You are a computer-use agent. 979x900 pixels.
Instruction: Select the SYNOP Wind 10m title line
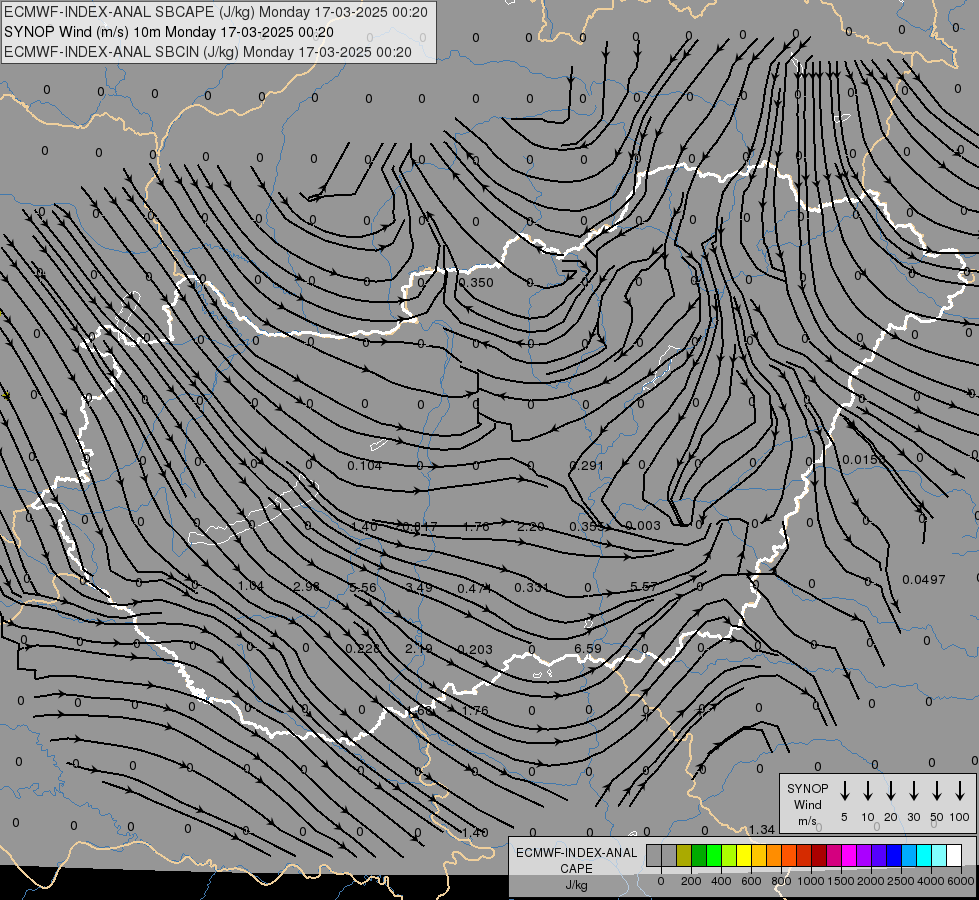click(x=169, y=32)
